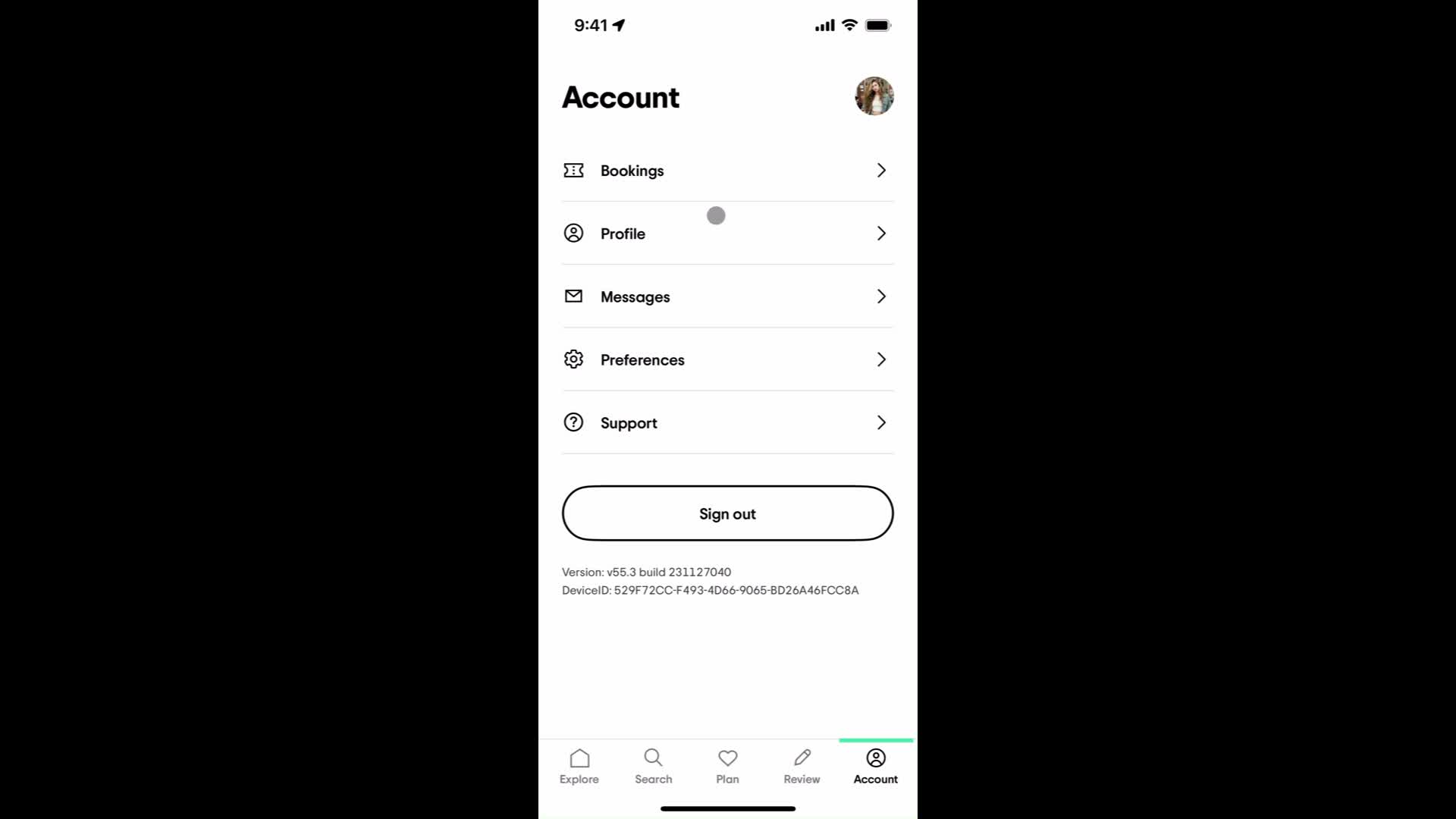This screenshot has width=1456, height=819.
Task: Navigate to the Search tab
Action: (653, 764)
